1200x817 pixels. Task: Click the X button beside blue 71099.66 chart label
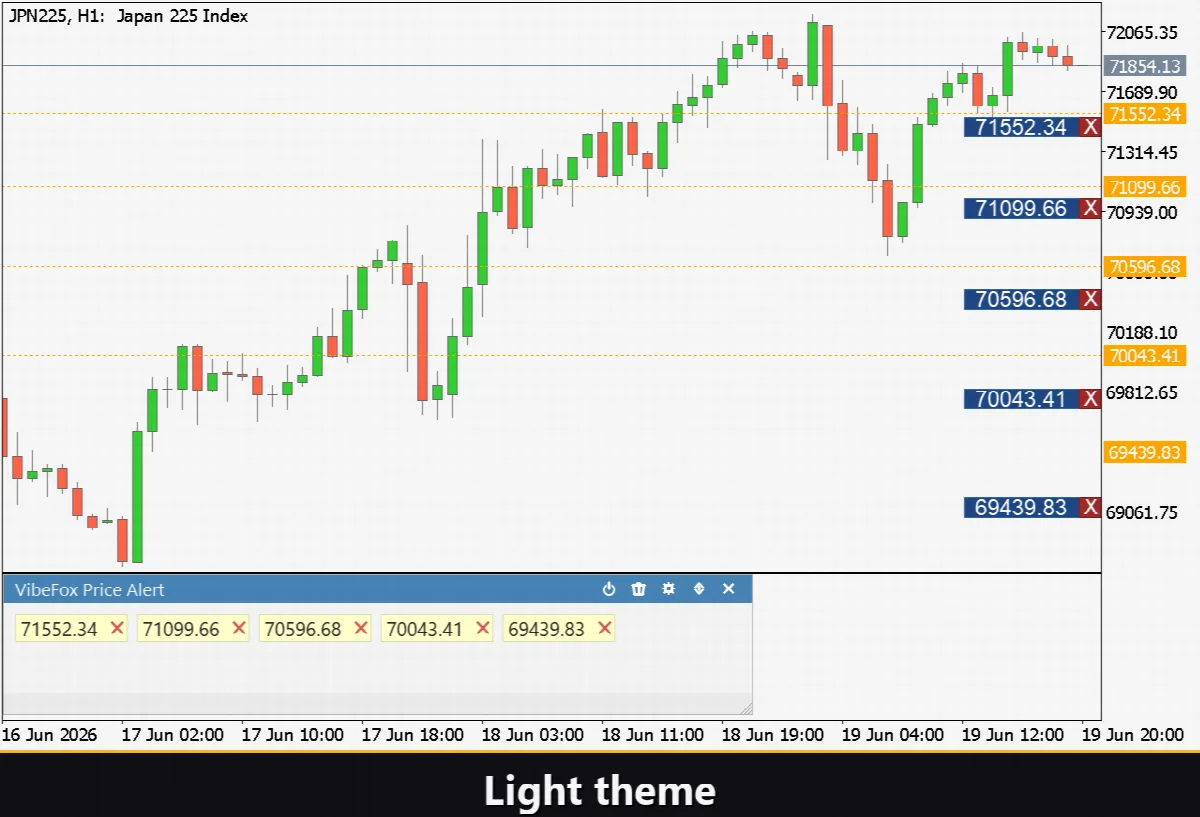click(x=1091, y=208)
